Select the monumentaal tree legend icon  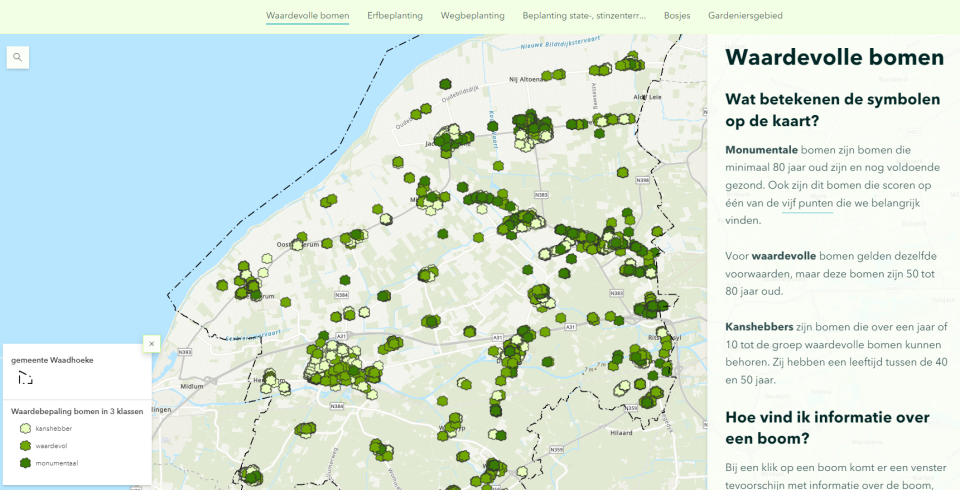tap(25, 463)
